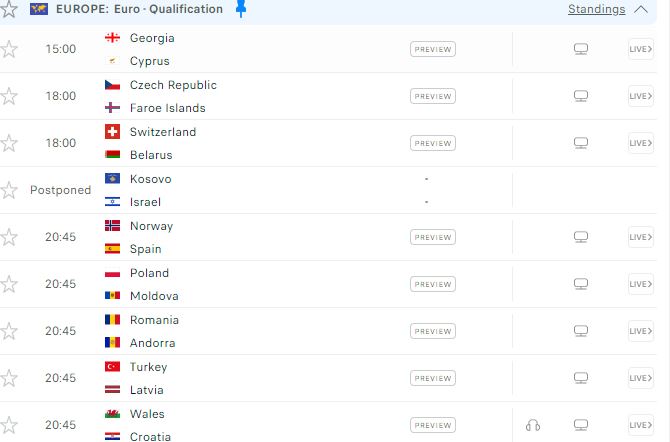The width and height of the screenshot is (670, 442).
Task: Open LIVE icon for Turkey vs Latvia
Action: coord(641,378)
